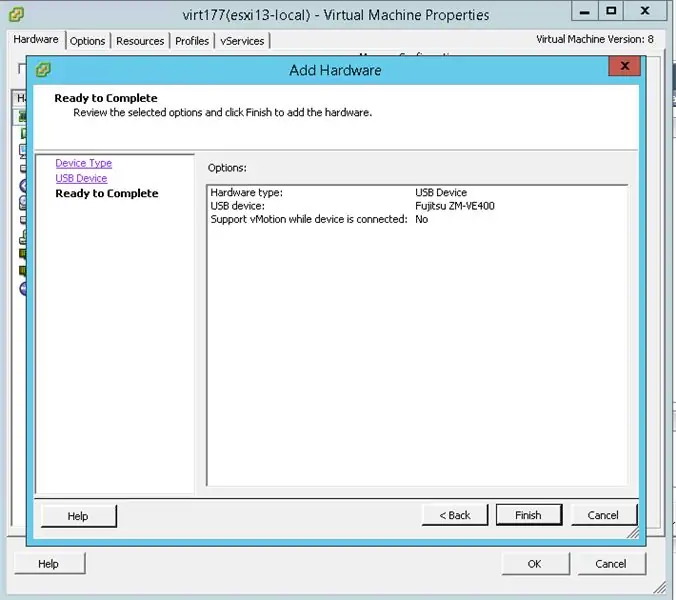Click the Virtual Machine Properties title icon
Image resolution: width=676 pixels, height=600 pixels.
(x=16, y=15)
